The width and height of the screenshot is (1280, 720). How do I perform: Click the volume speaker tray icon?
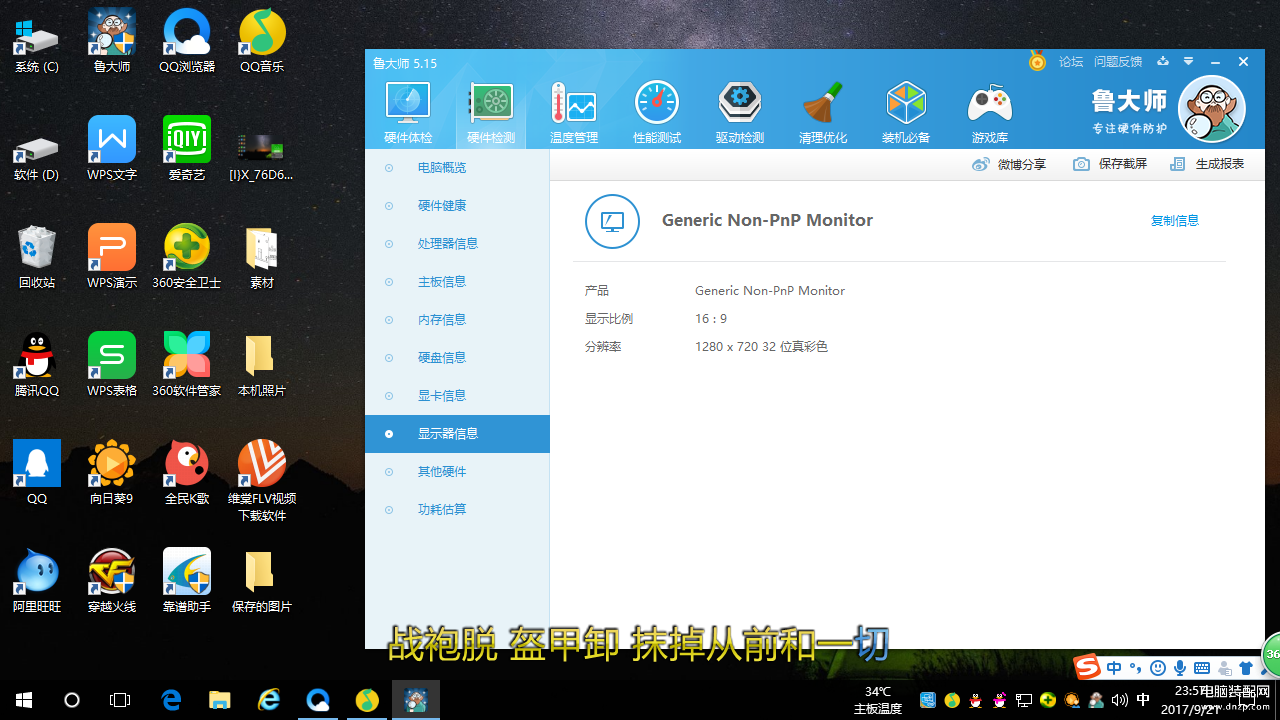1119,700
